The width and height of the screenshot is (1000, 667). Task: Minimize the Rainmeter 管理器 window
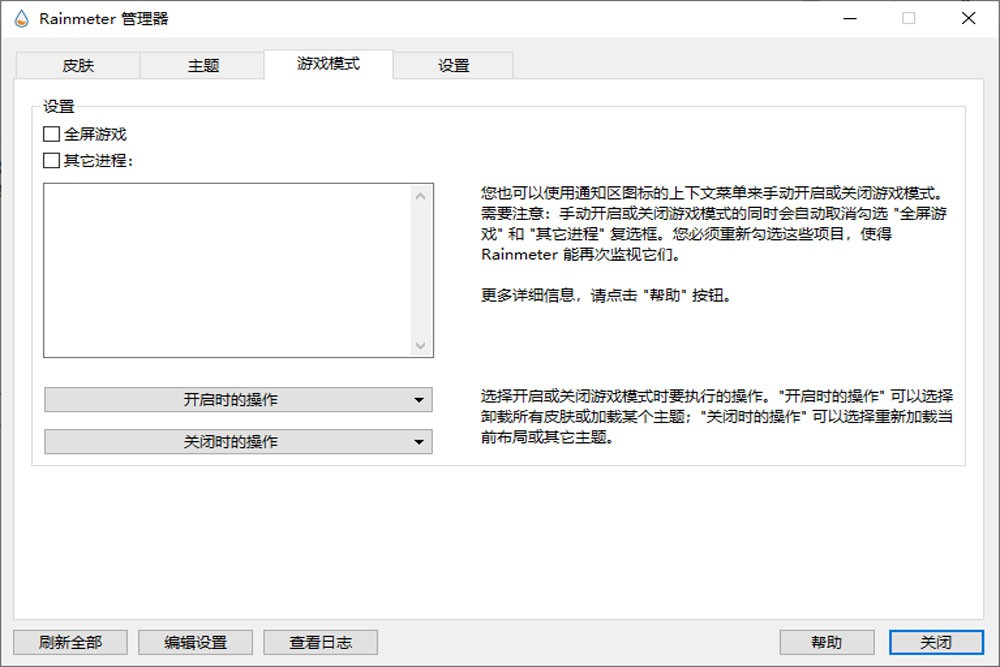tap(849, 18)
